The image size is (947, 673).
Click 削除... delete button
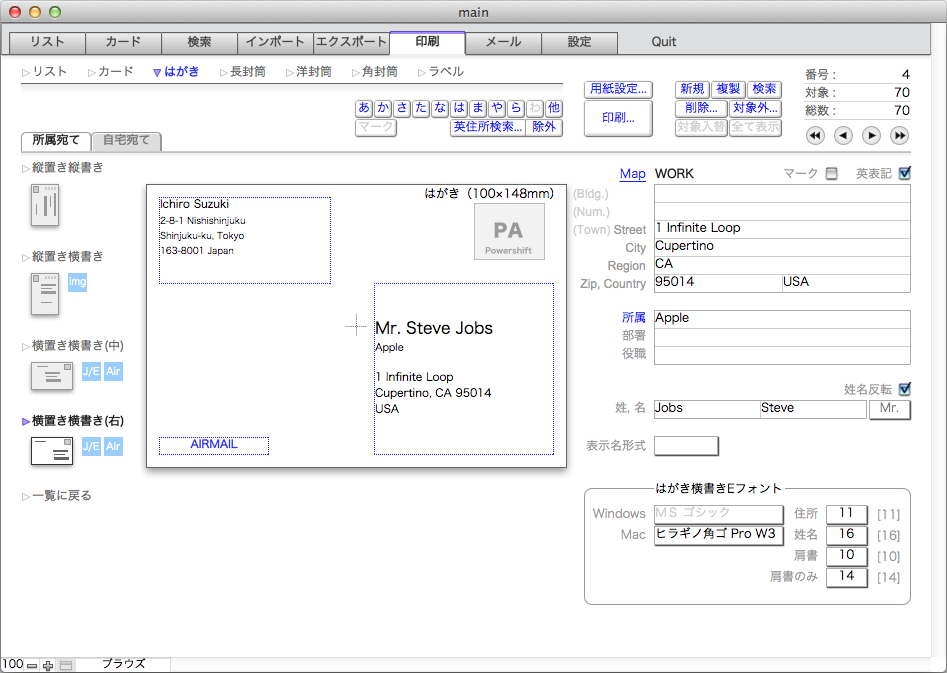(x=701, y=109)
